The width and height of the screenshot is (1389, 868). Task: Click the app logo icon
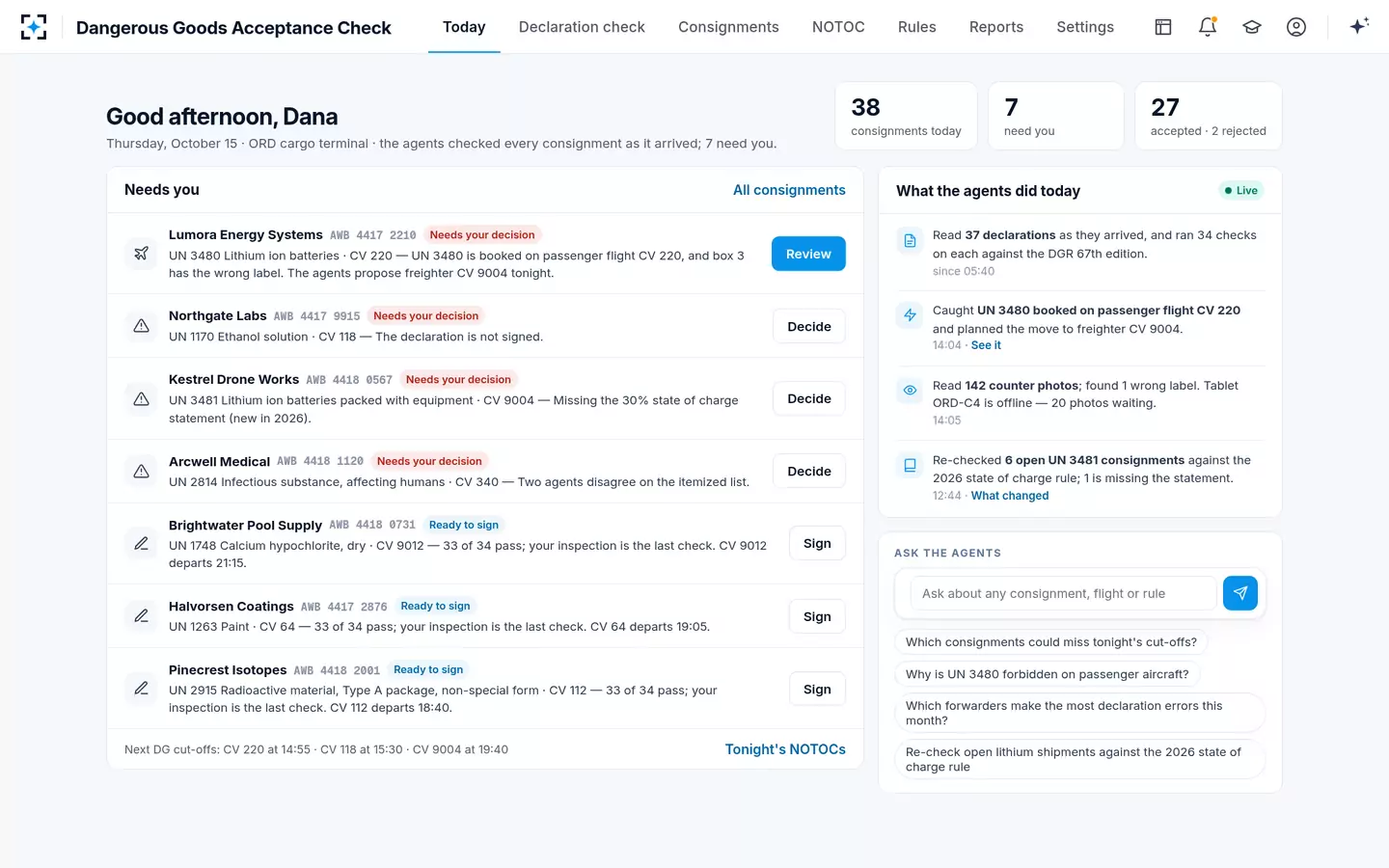34,27
